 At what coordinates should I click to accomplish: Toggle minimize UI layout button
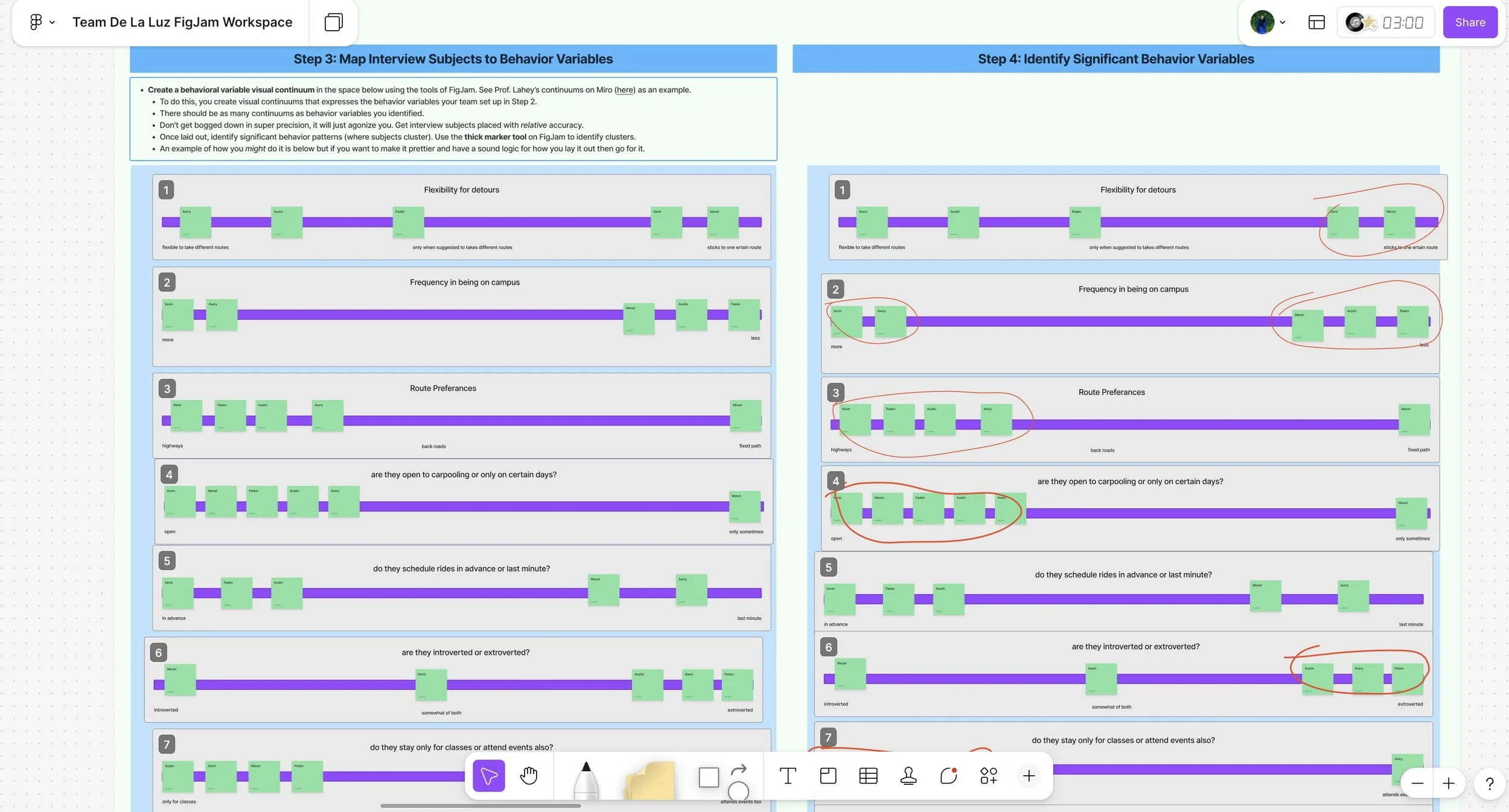pos(1316,22)
